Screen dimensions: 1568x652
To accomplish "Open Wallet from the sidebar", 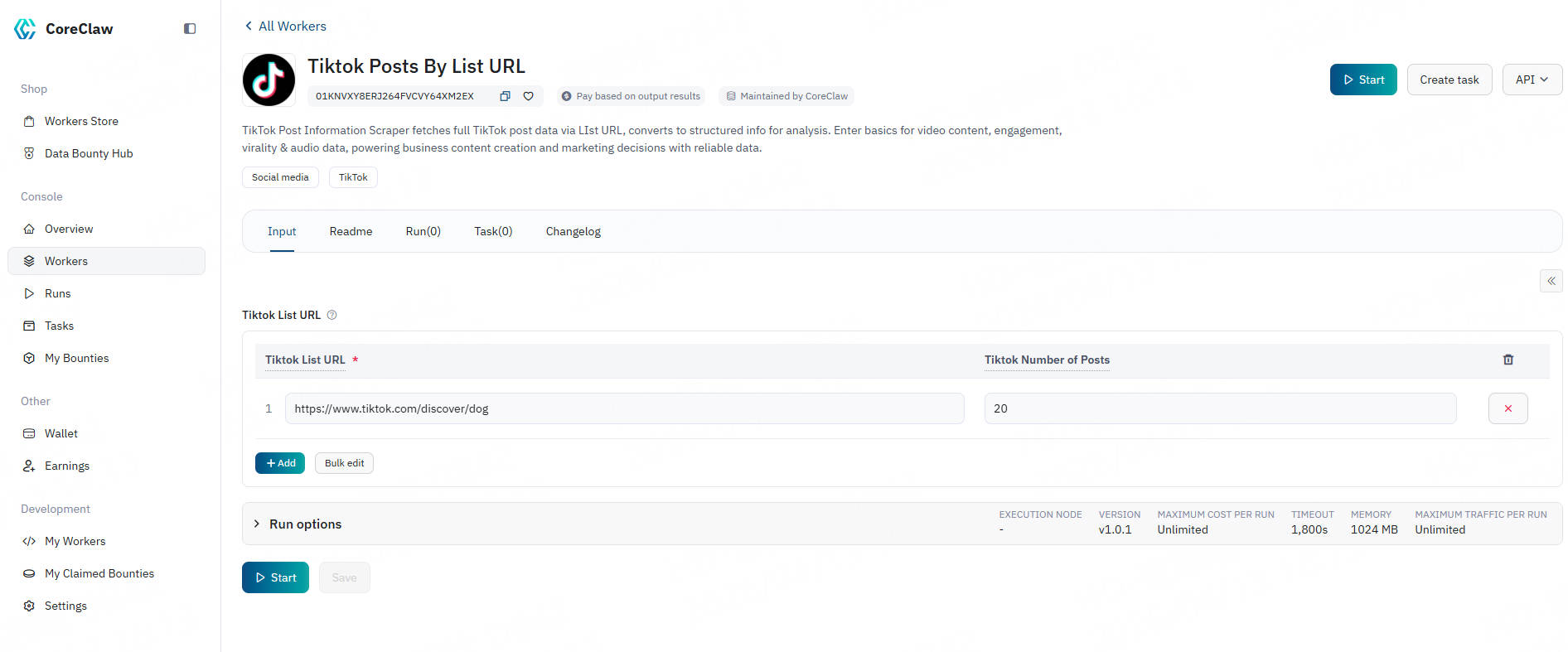I will (x=61, y=433).
